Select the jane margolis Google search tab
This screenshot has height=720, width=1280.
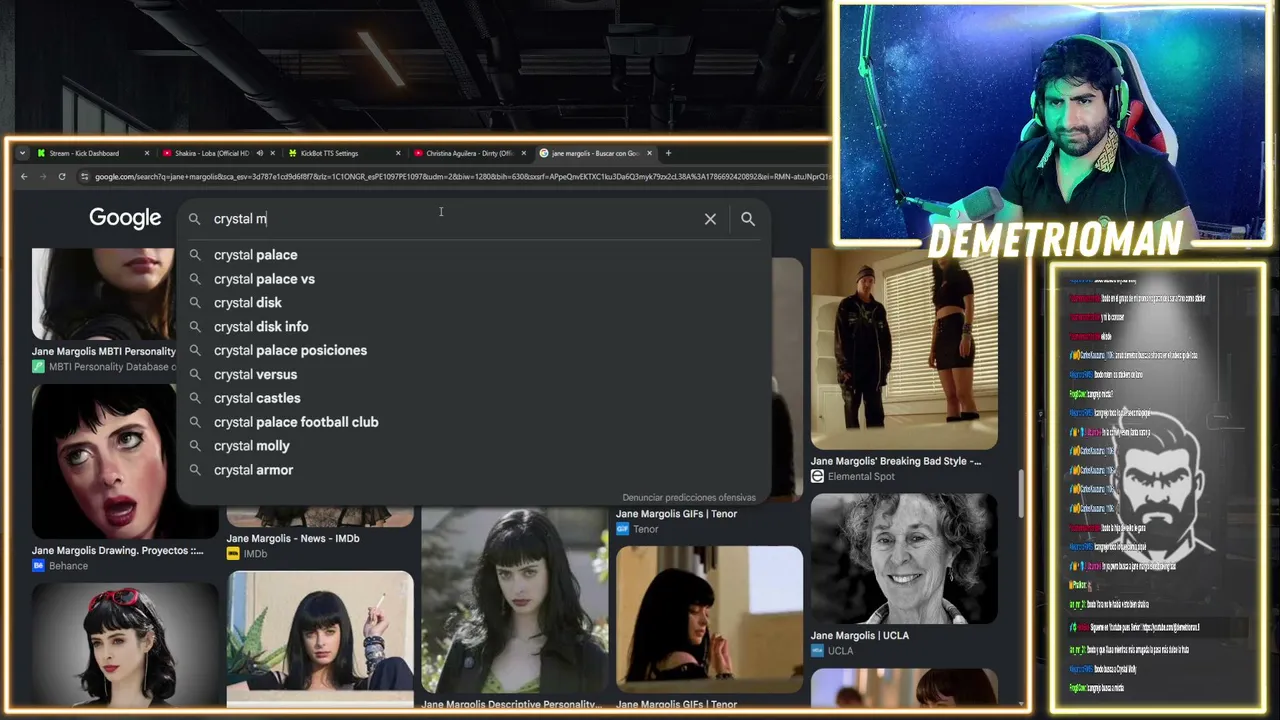pyautogui.click(x=595, y=153)
